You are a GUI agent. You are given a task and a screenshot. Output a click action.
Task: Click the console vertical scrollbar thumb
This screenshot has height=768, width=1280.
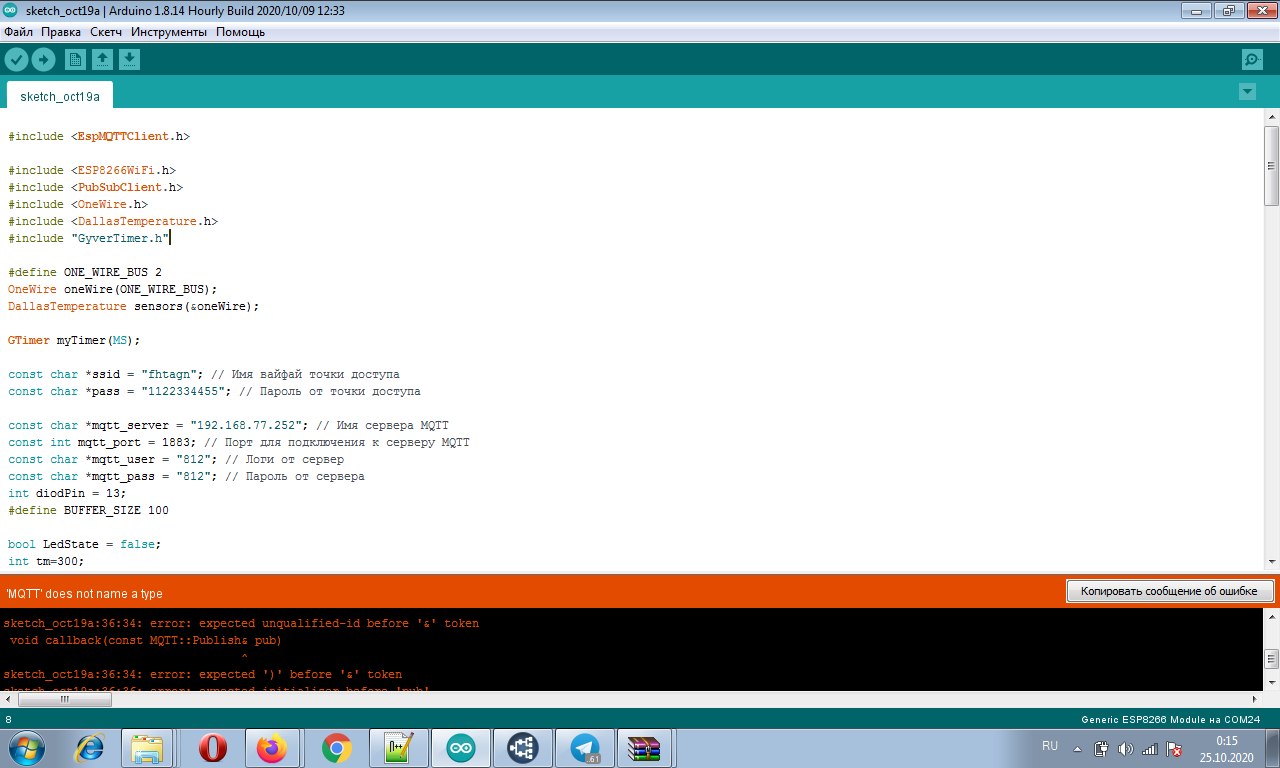1271,658
